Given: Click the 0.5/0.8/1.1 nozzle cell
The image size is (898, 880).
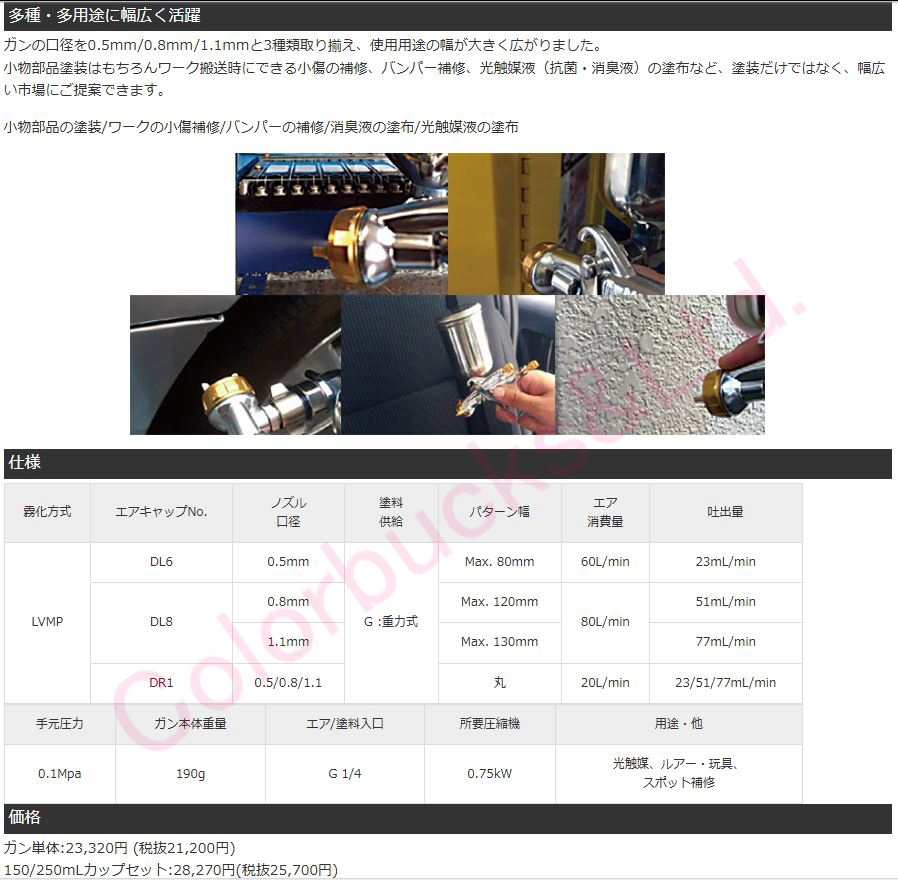Looking at the screenshot, I should click(x=288, y=683).
